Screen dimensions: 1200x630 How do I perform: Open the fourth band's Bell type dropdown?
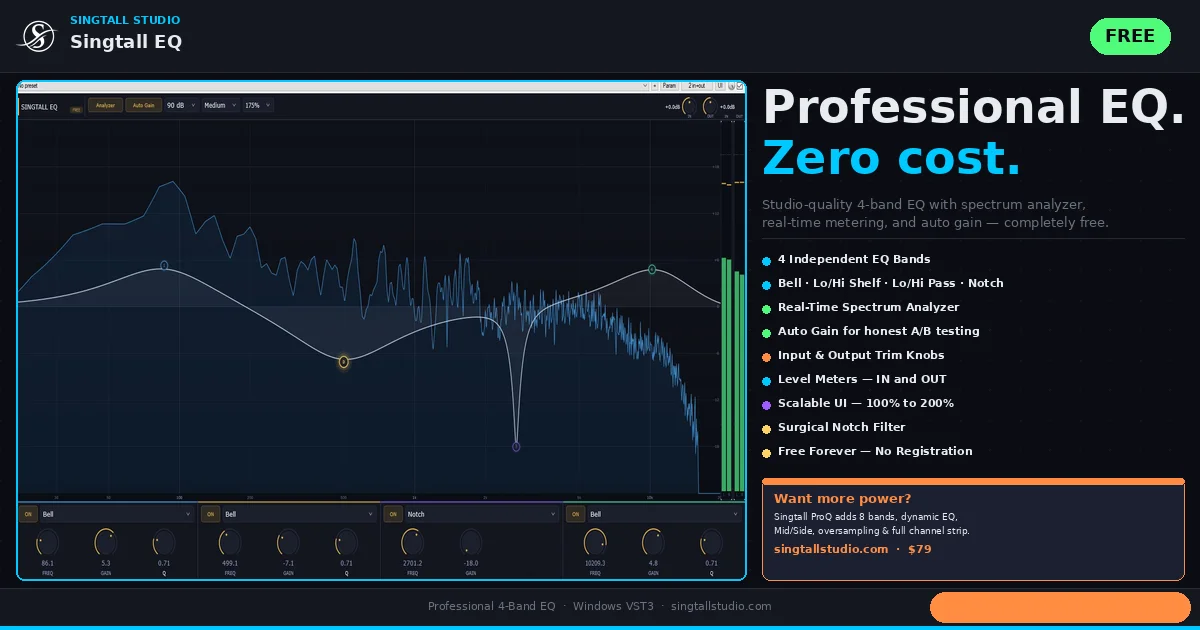point(663,514)
